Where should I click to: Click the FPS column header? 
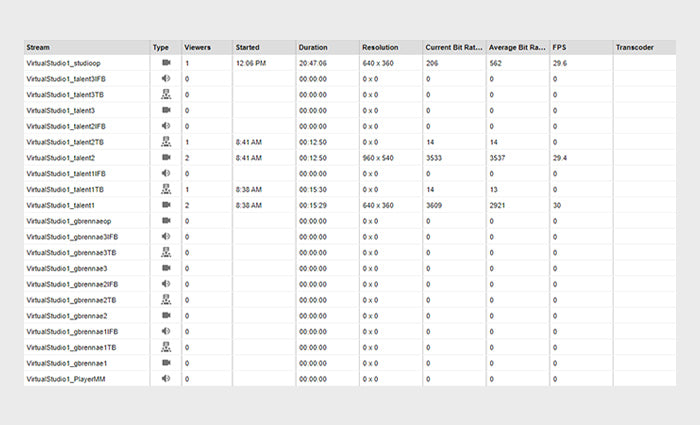pos(560,47)
